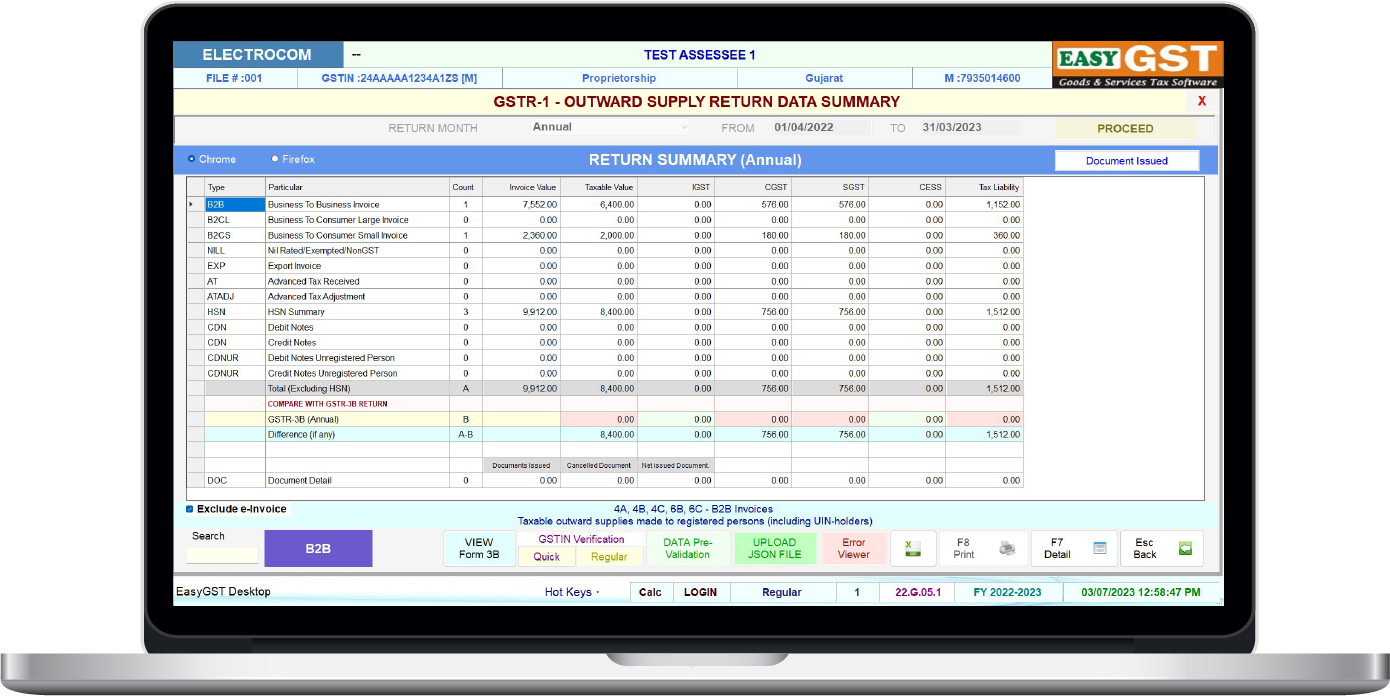Click the Esc Back green arrow icon
Viewport: 1390px width, 696px height.
tap(1185, 549)
